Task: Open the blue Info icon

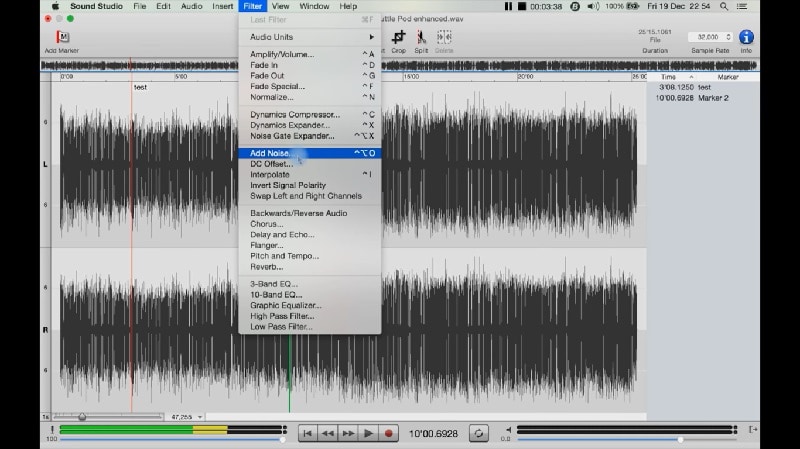Action: pos(746,37)
